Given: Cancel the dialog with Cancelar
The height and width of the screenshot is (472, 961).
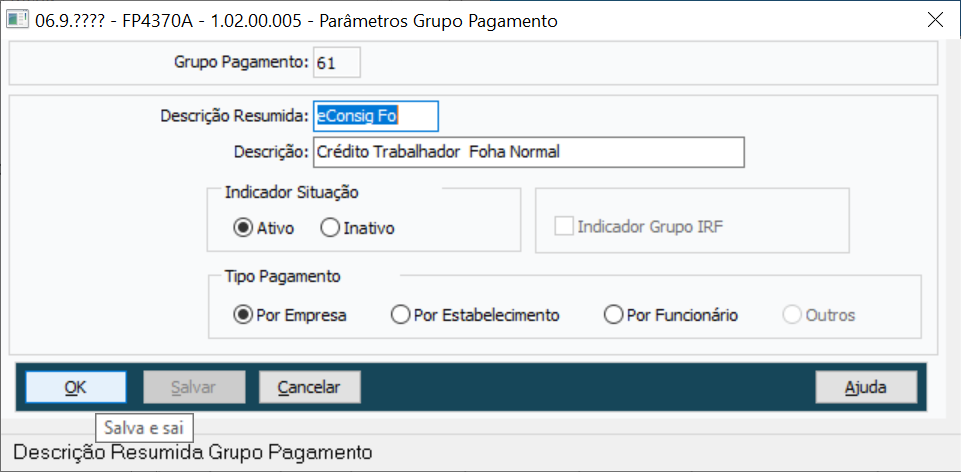Looking at the screenshot, I should click(309, 387).
